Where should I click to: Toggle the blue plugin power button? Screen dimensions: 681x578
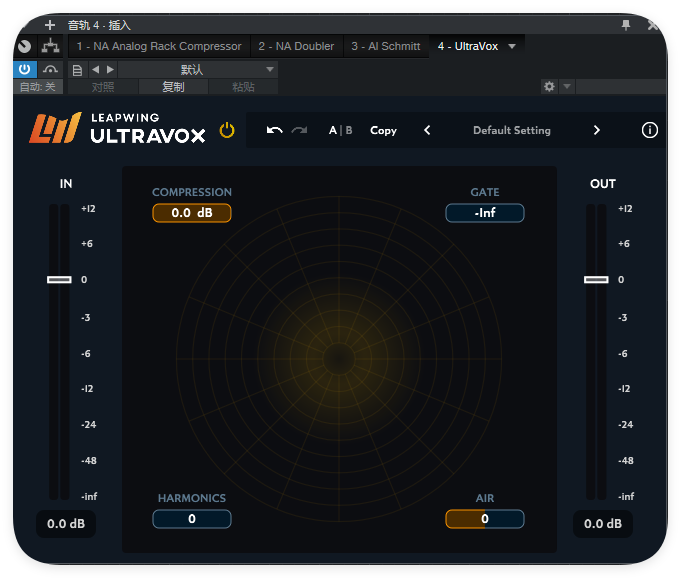(x=25, y=69)
